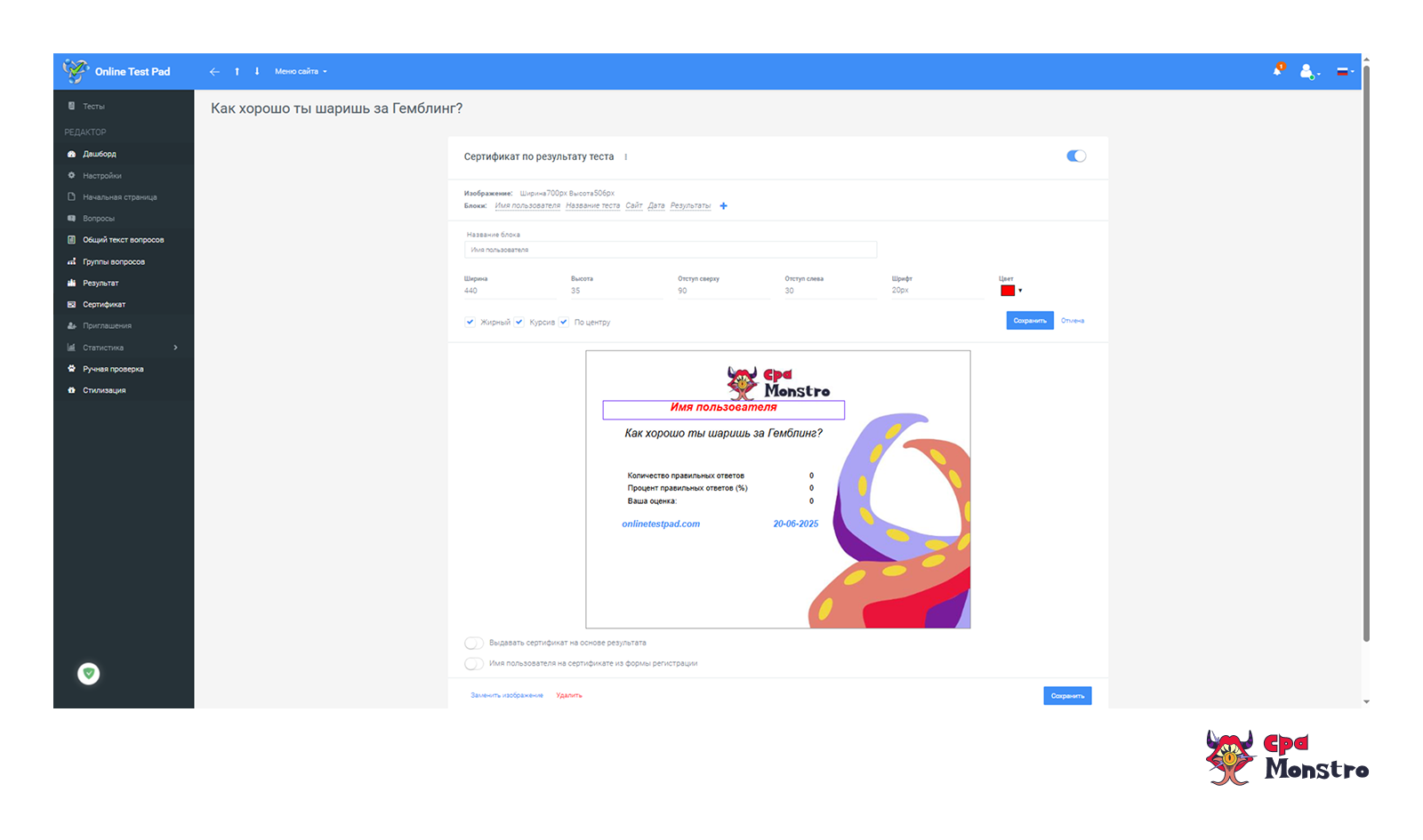The image size is (1423, 840).
Task: Add a new block with the plus icon
Action: tap(723, 206)
